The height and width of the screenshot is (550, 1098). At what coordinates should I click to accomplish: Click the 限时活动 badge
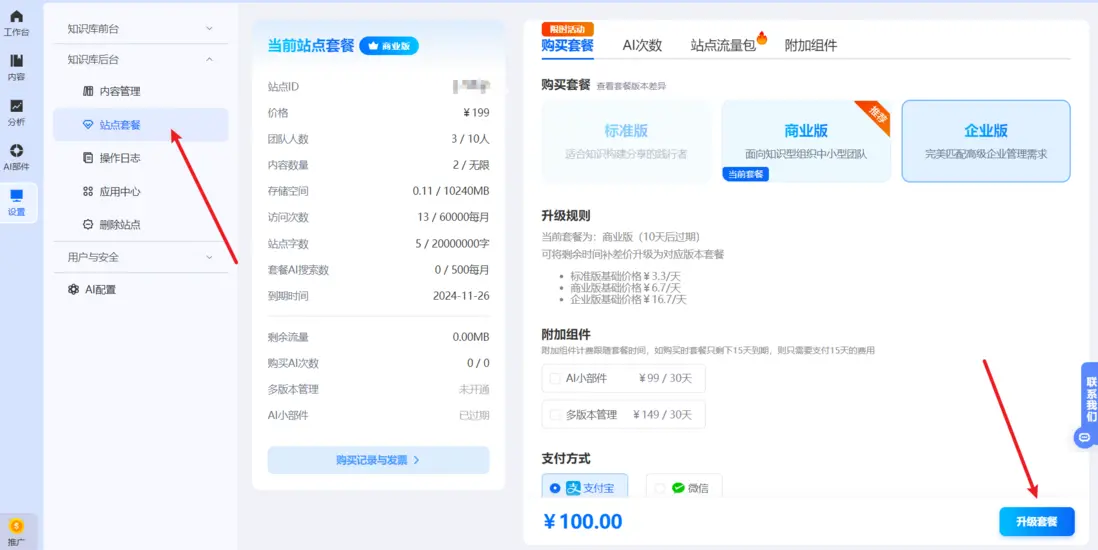coord(567,29)
